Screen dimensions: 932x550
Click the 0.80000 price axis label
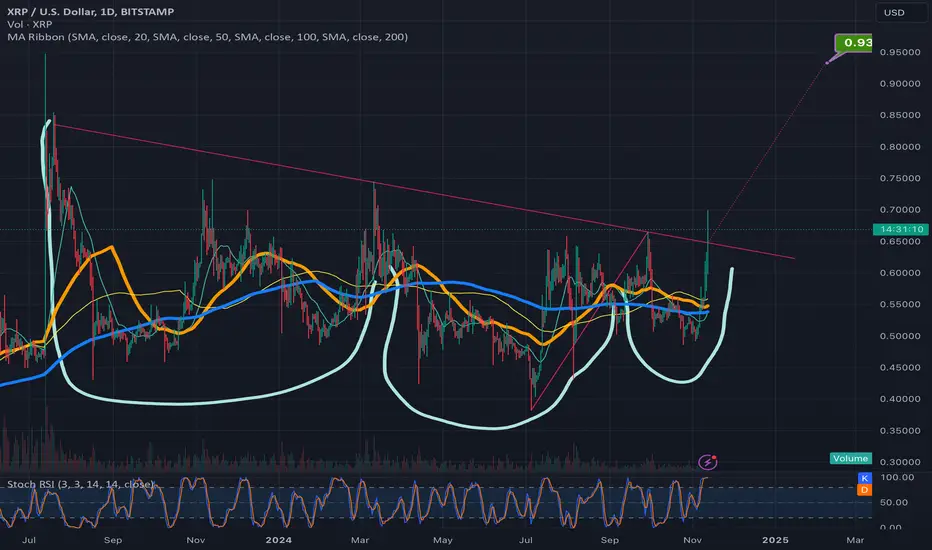pyautogui.click(x=900, y=147)
